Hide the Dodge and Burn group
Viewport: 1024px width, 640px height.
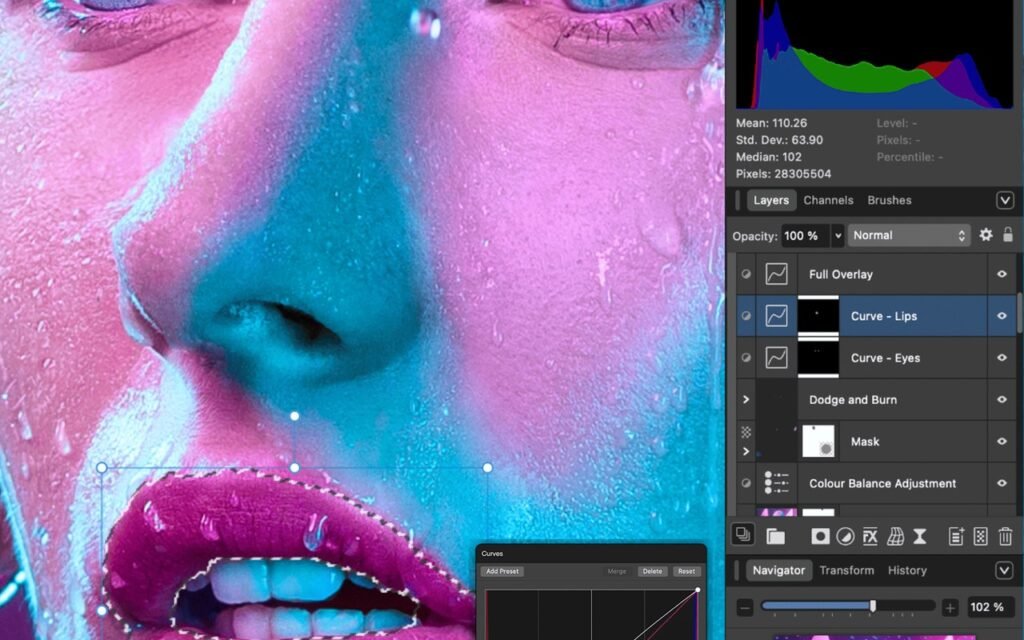click(x=1002, y=400)
